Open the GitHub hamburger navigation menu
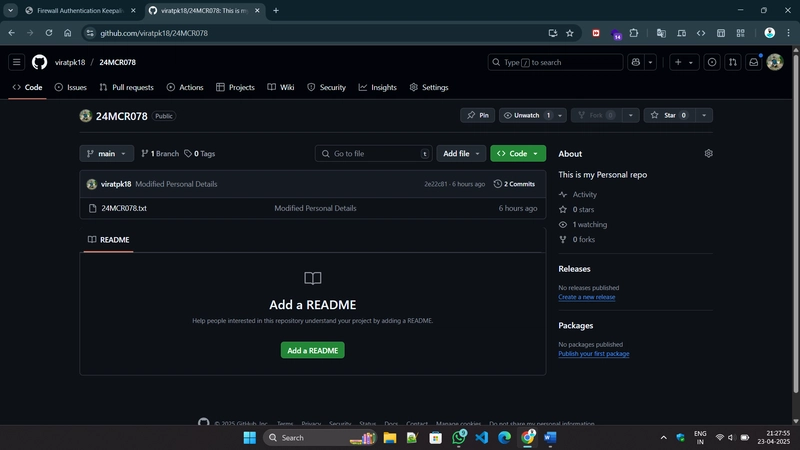This screenshot has width=800, height=450. 16,62
